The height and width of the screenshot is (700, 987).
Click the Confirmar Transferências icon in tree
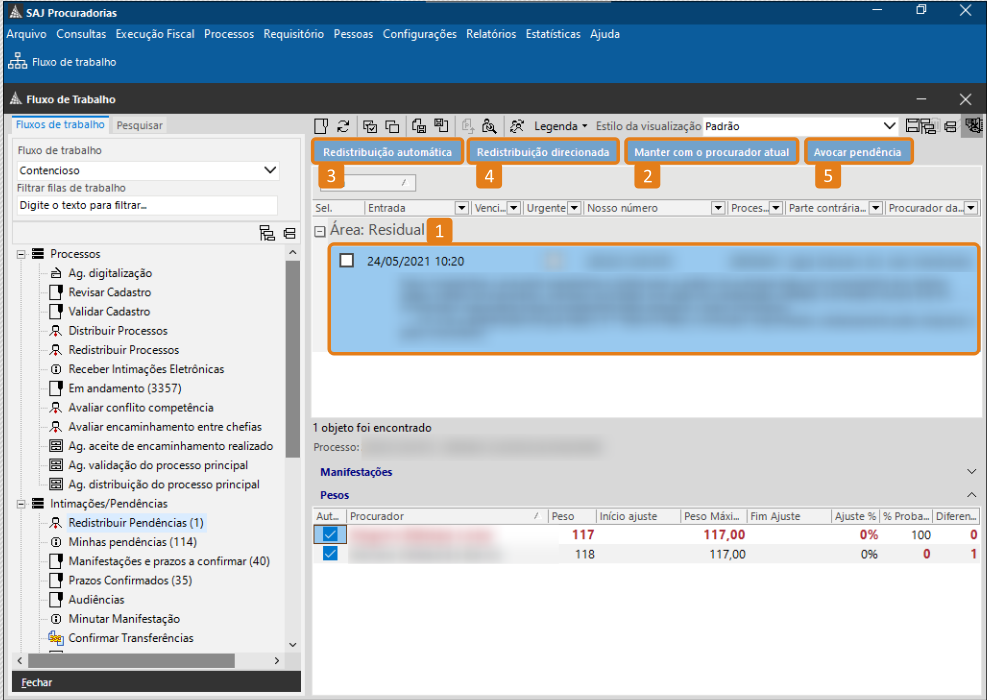pos(56,638)
